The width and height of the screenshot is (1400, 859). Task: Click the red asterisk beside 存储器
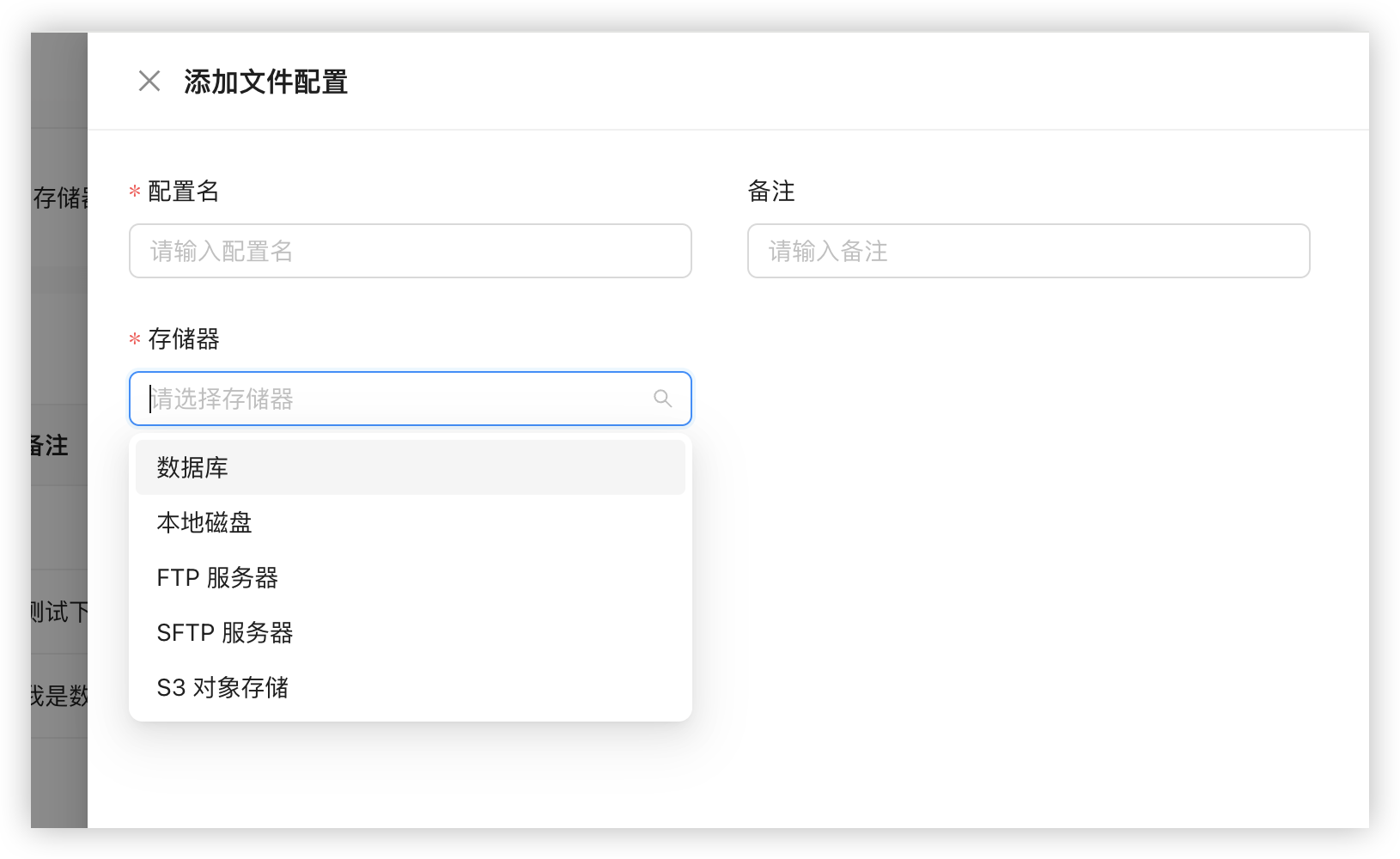click(x=135, y=339)
